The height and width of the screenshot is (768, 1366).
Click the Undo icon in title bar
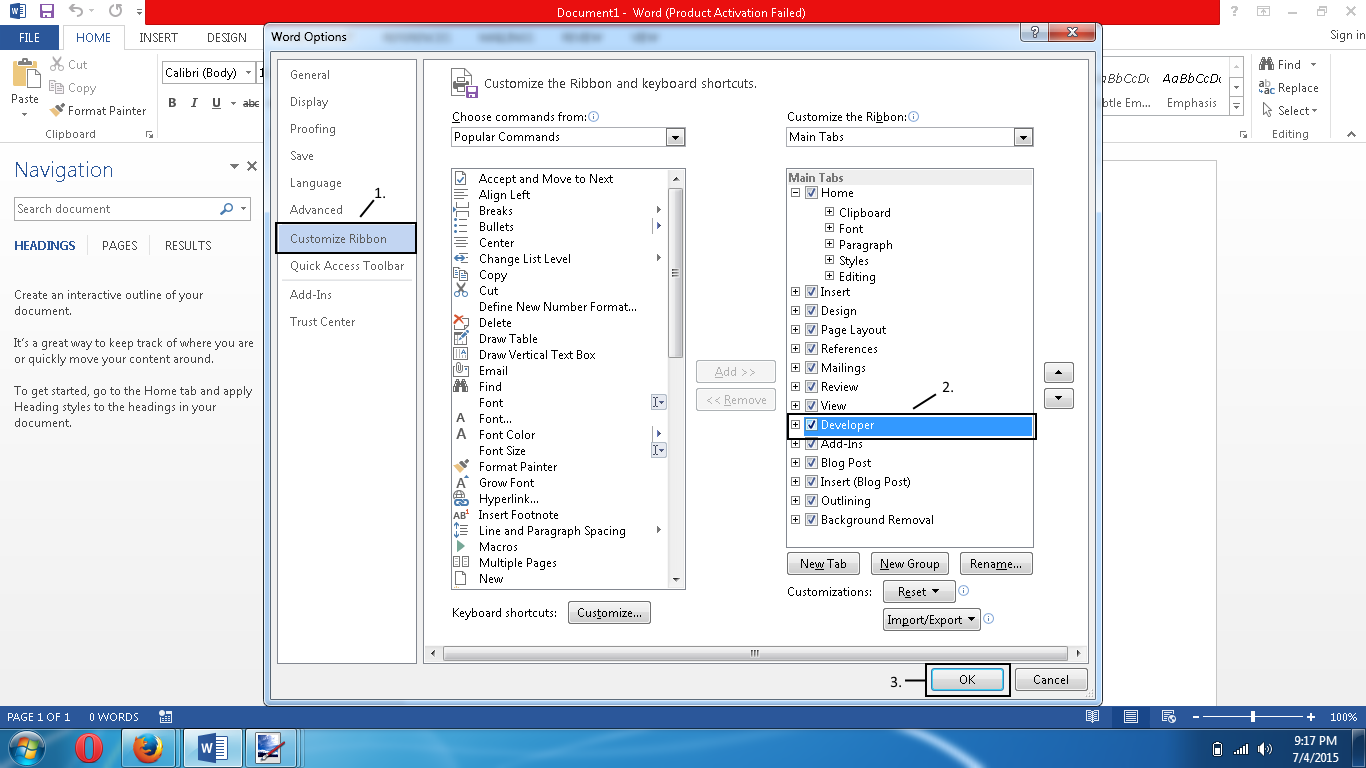point(76,12)
